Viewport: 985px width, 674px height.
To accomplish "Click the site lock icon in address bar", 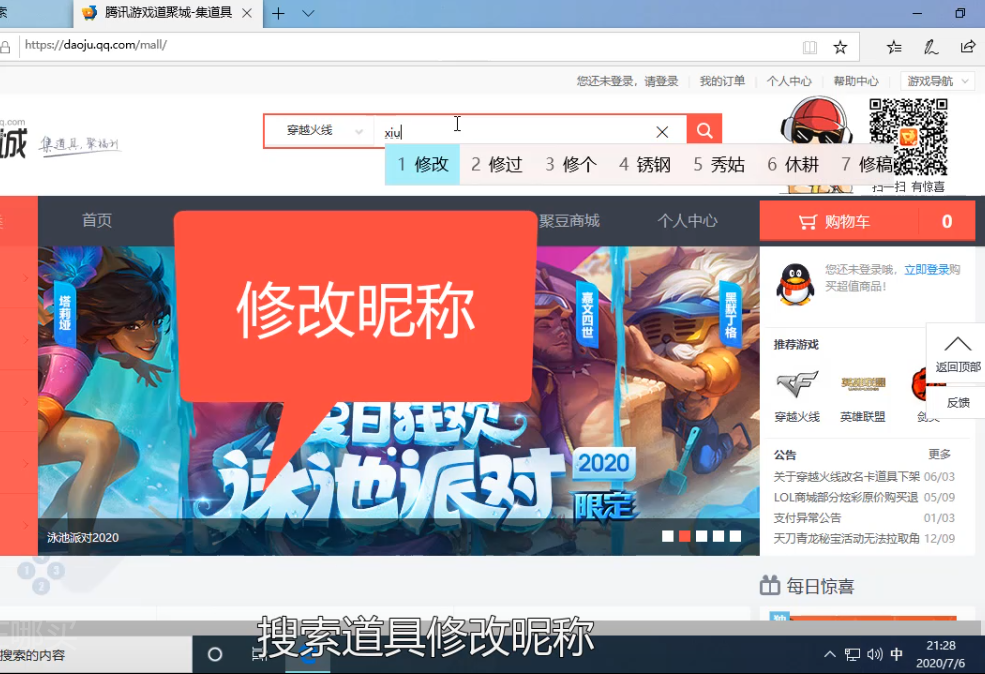I will point(6,46).
